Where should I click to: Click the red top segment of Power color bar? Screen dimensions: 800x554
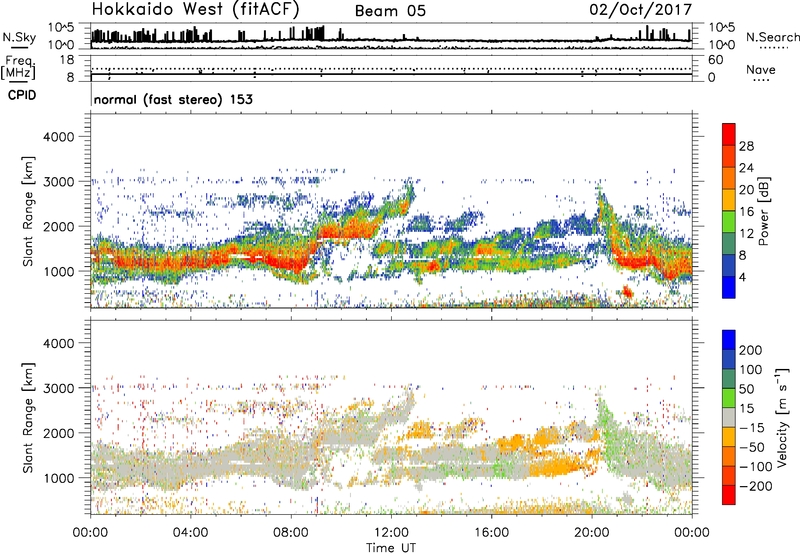[x=729, y=134]
